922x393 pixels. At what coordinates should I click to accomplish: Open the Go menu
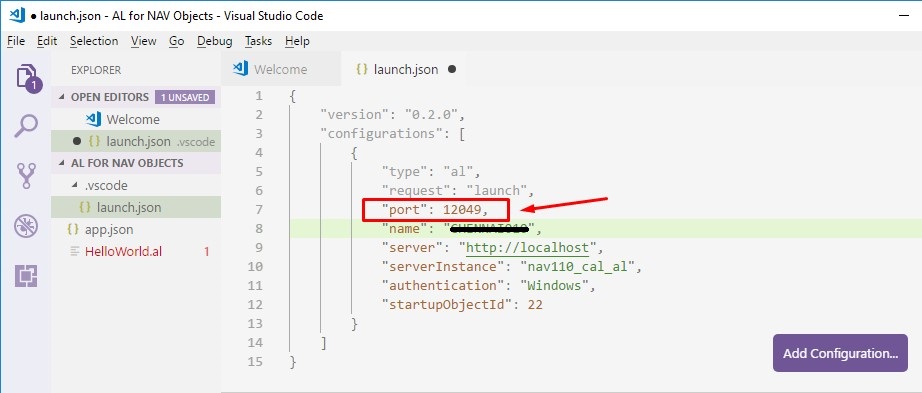(176, 41)
